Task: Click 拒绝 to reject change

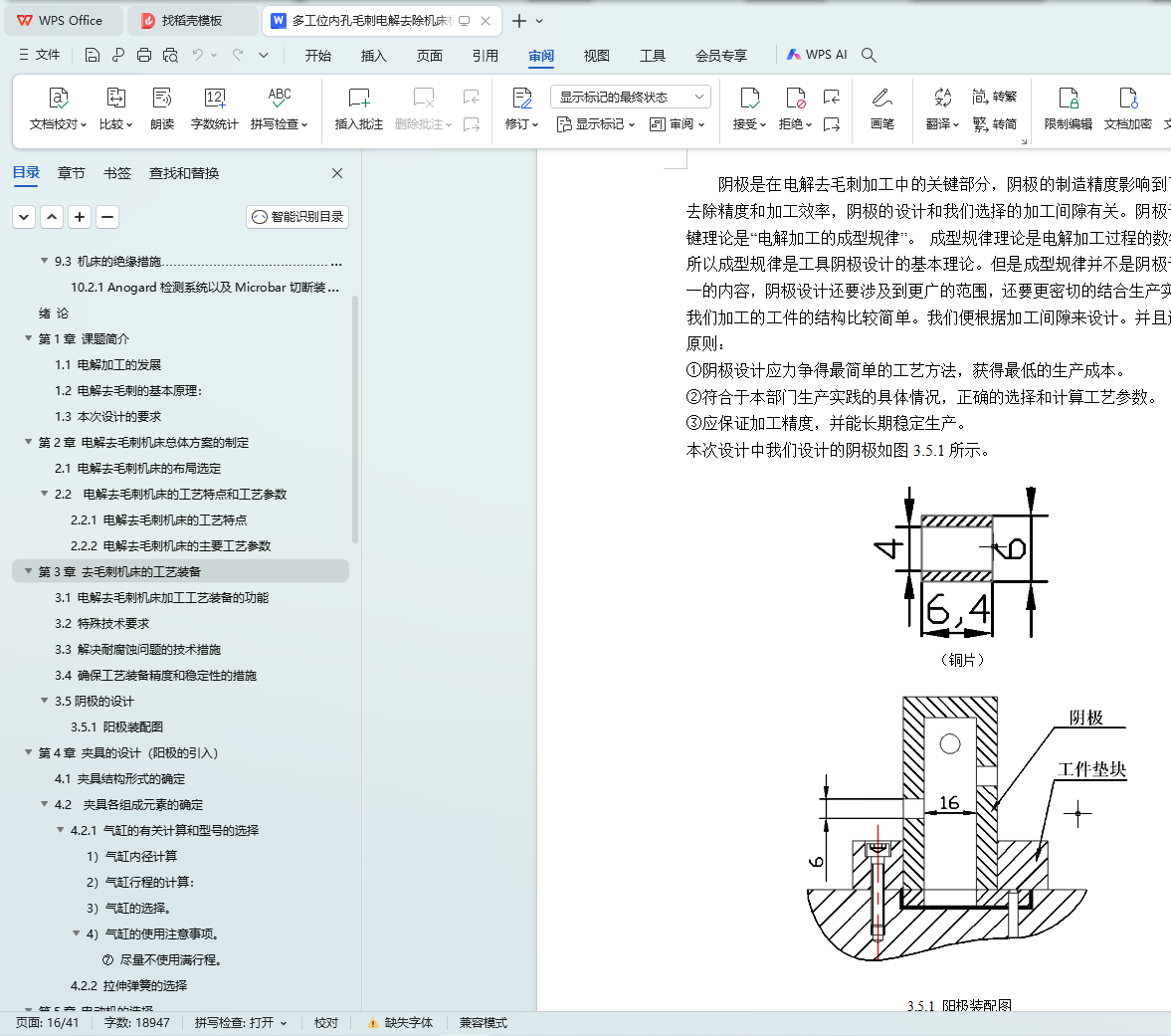Action: [x=795, y=109]
